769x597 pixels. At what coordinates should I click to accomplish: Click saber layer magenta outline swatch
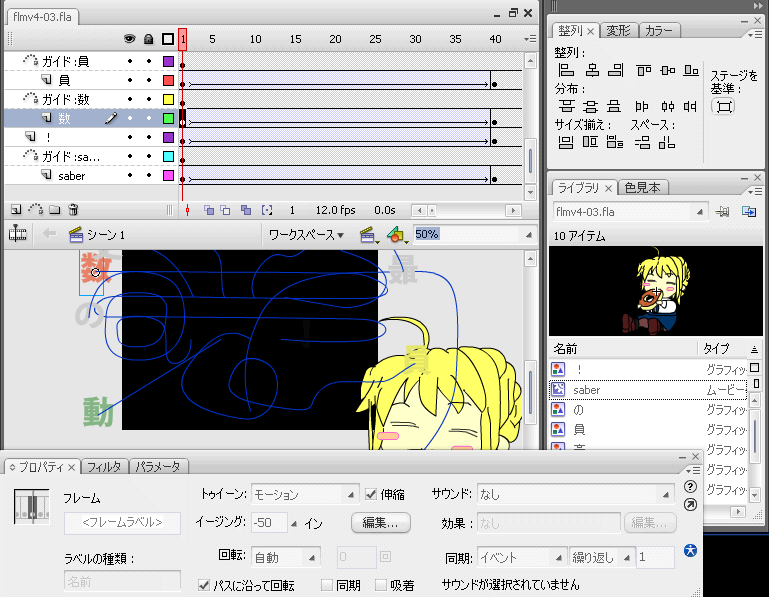168,176
